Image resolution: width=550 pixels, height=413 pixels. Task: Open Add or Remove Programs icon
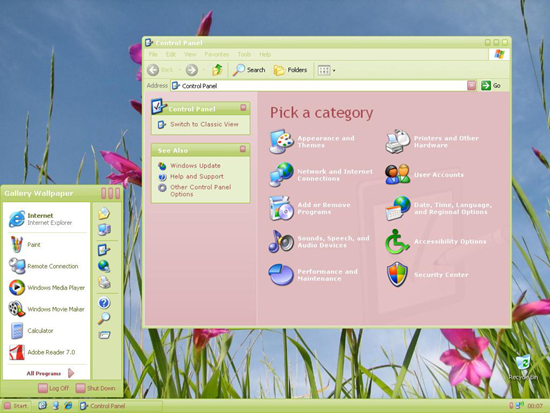tap(281, 208)
